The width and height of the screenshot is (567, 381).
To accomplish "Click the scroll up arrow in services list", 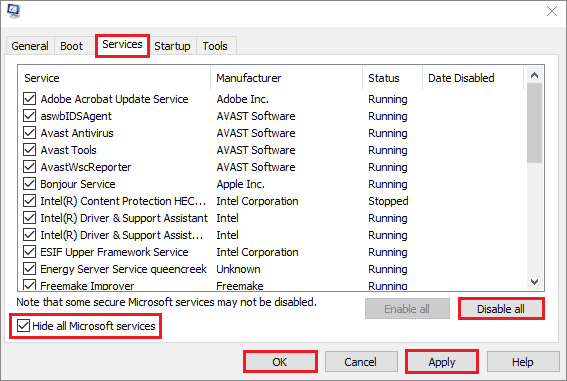I will pos(534,75).
